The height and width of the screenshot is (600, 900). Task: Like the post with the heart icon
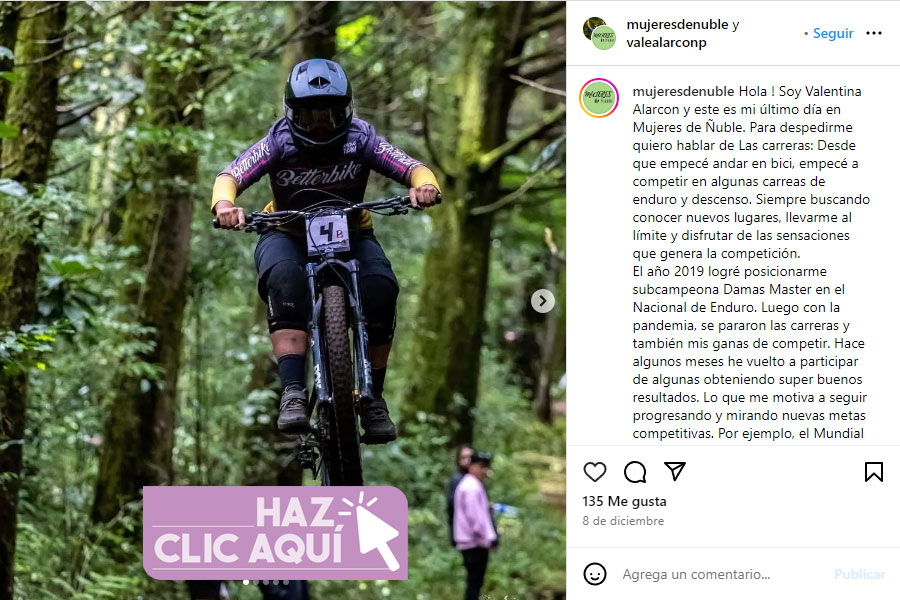[x=595, y=472]
